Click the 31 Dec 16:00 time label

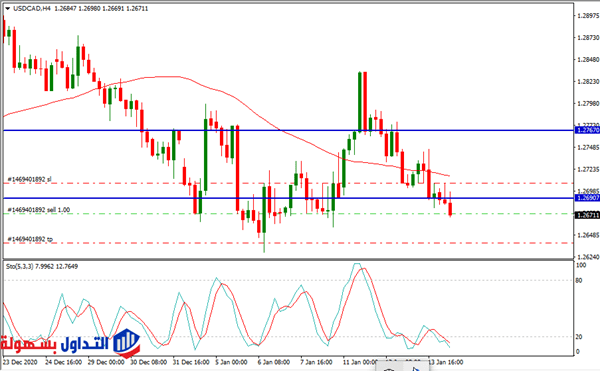[x=191, y=362]
